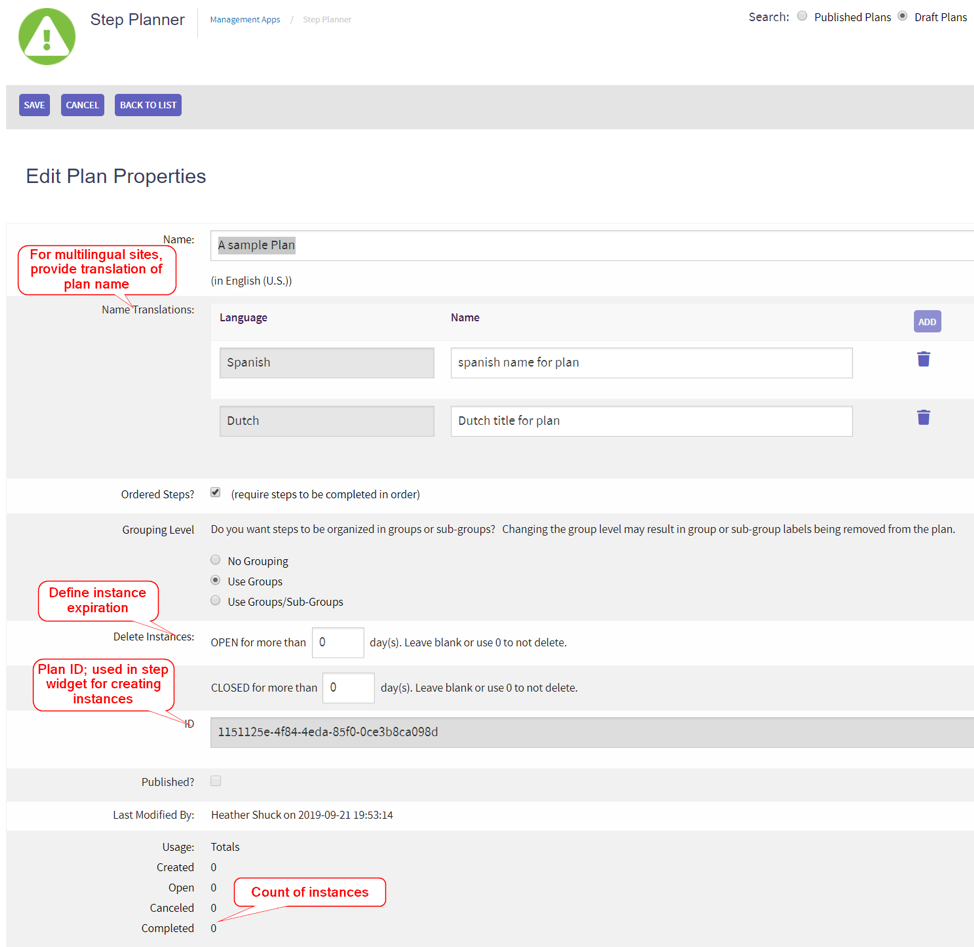Image resolution: width=974 pixels, height=947 pixels.
Task: Search in Published Plans
Action: (x=802, y=16)
